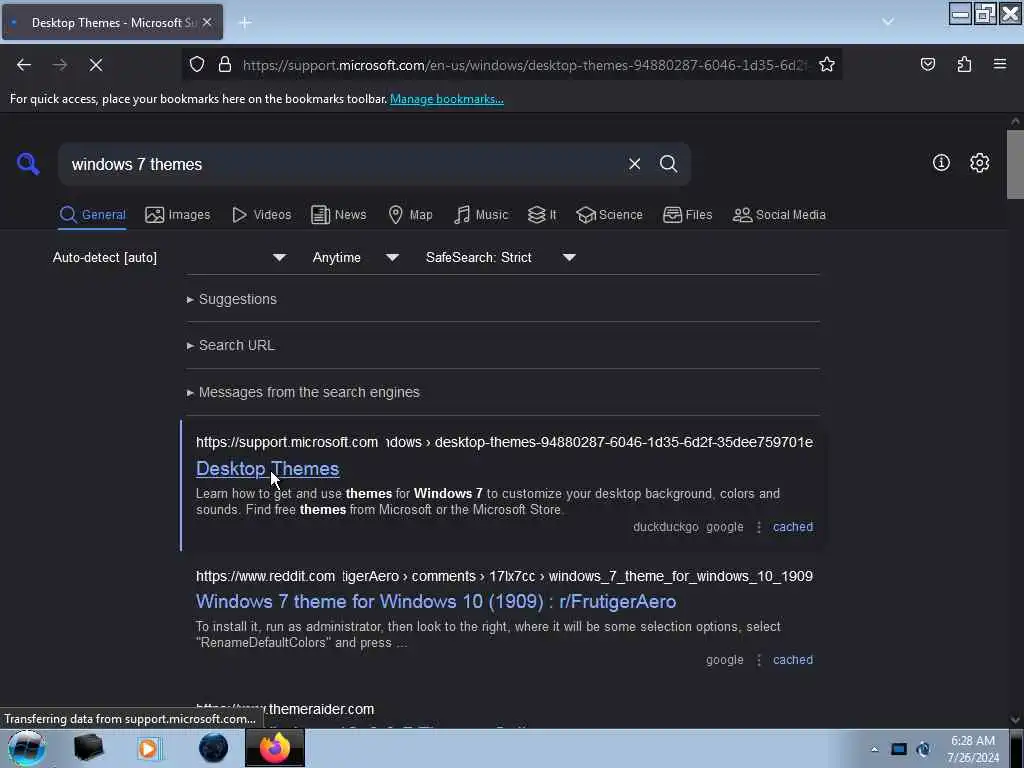1024x768 pixels.
Task: Close the Desktop Themes tab
Action: 206,22
